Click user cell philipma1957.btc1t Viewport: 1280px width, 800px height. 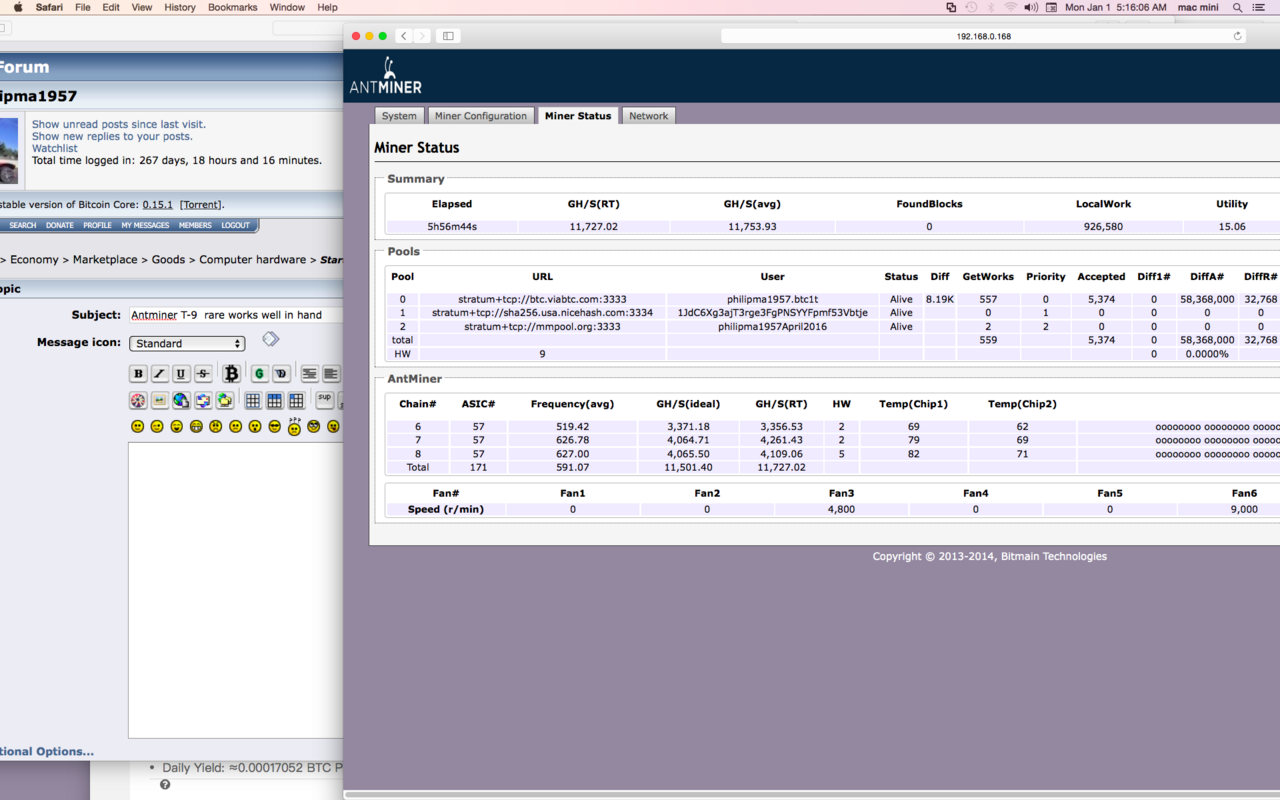click(x=772, y=299)
